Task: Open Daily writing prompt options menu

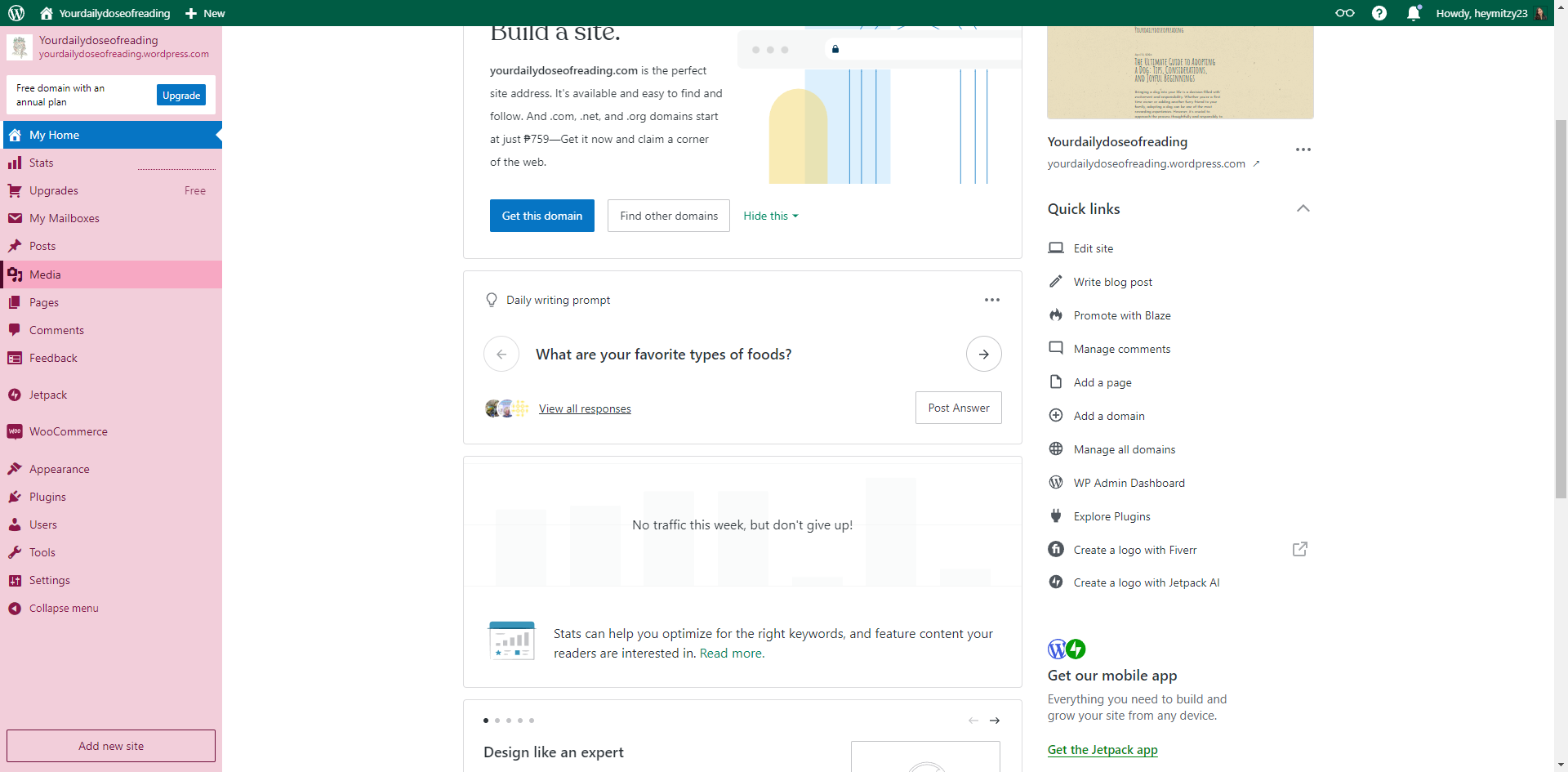Action: [x=991, y=300]
